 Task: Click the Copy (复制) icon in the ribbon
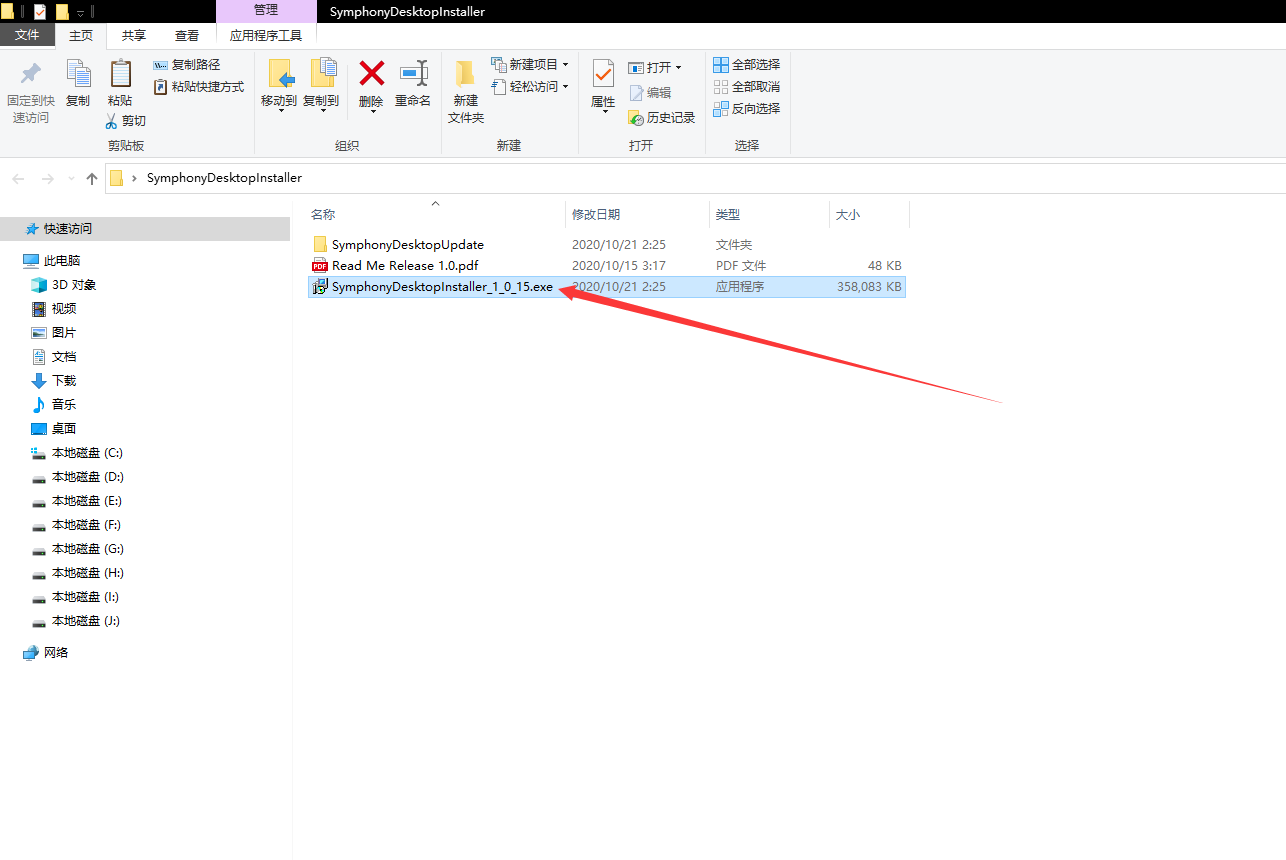pyautogui.click(x=78, y=74)
